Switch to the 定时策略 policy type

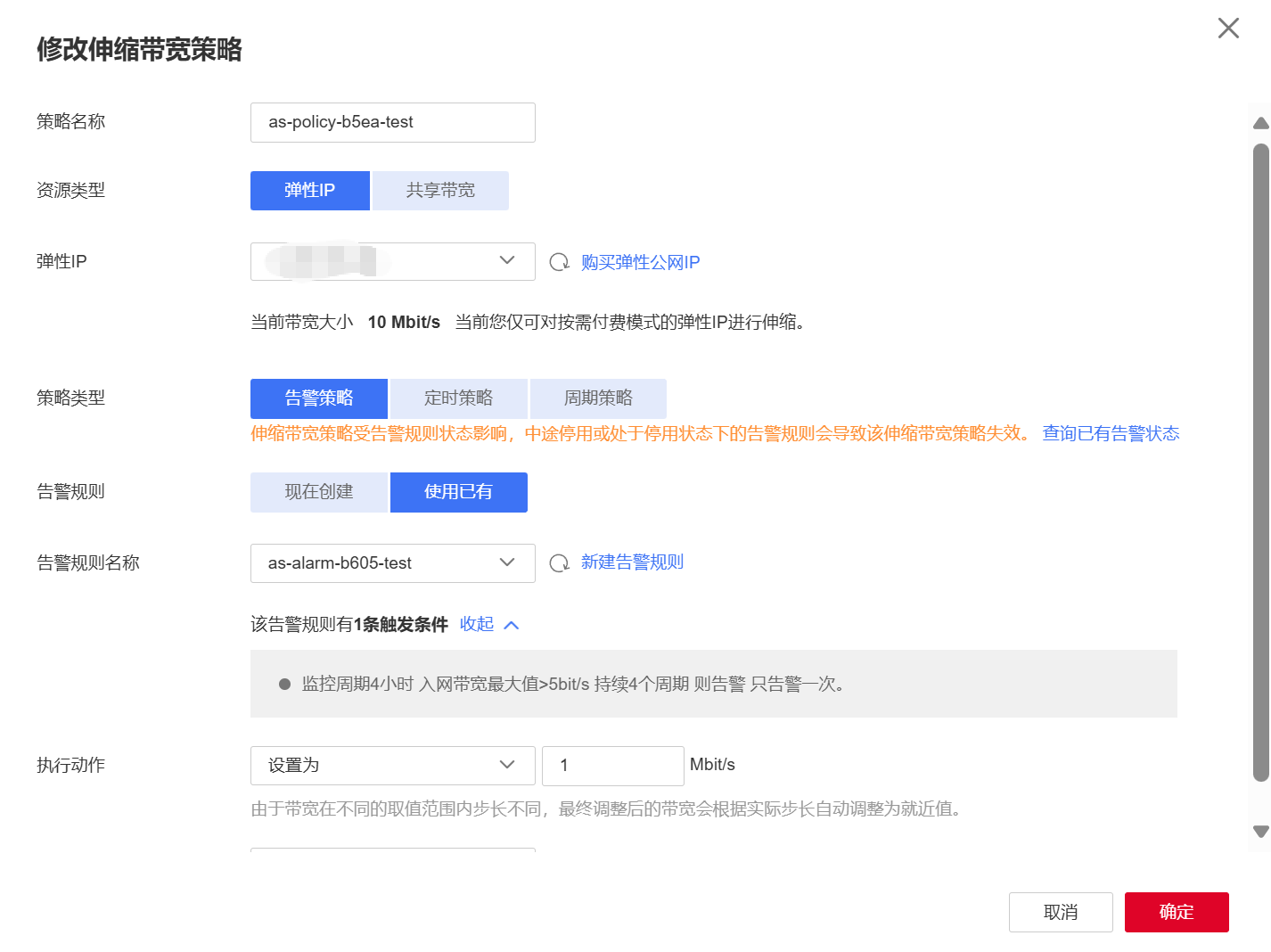(458, 398)
